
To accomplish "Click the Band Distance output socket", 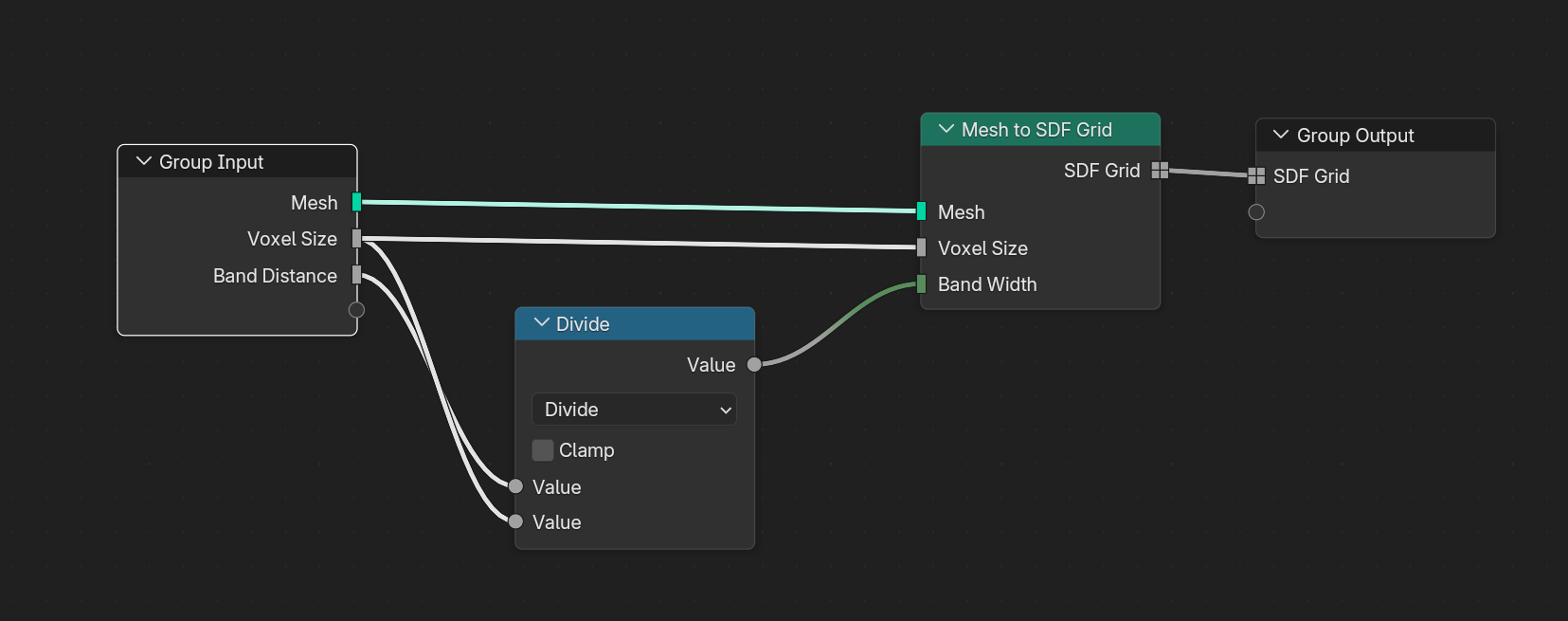I will (356, 275).
